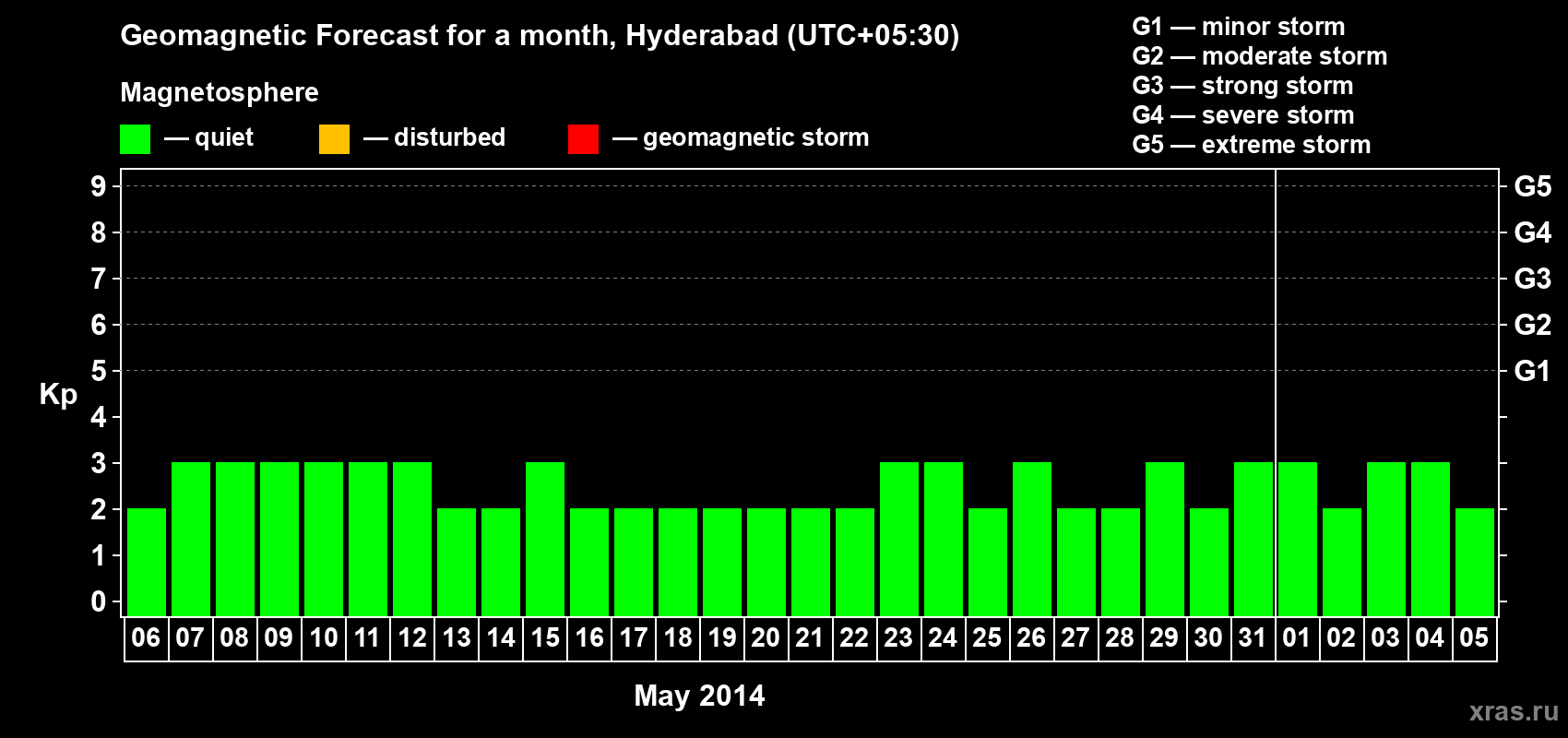
Task: Click the bar above date 31
Action: click(x=1253, y=539)
